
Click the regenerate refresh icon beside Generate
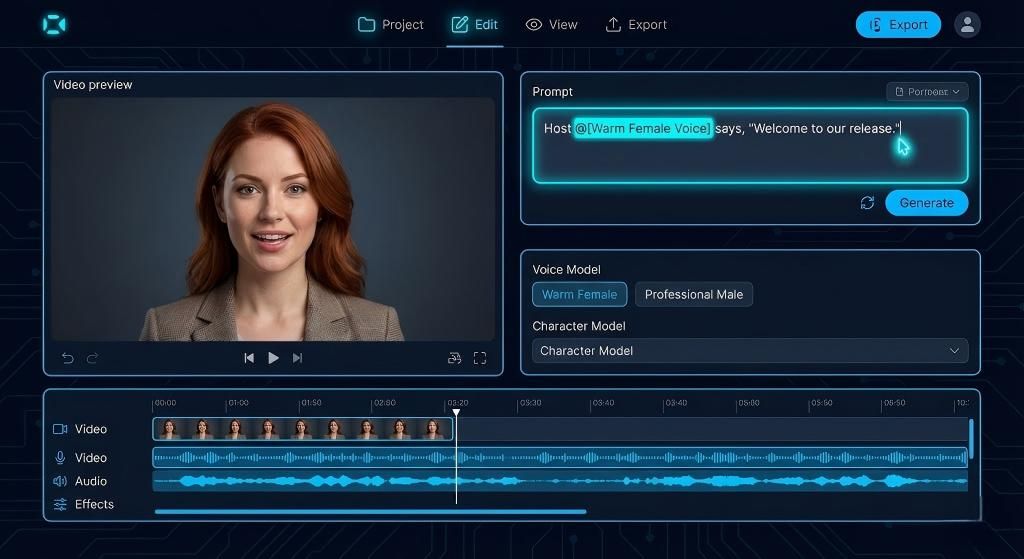coord(867,203)
